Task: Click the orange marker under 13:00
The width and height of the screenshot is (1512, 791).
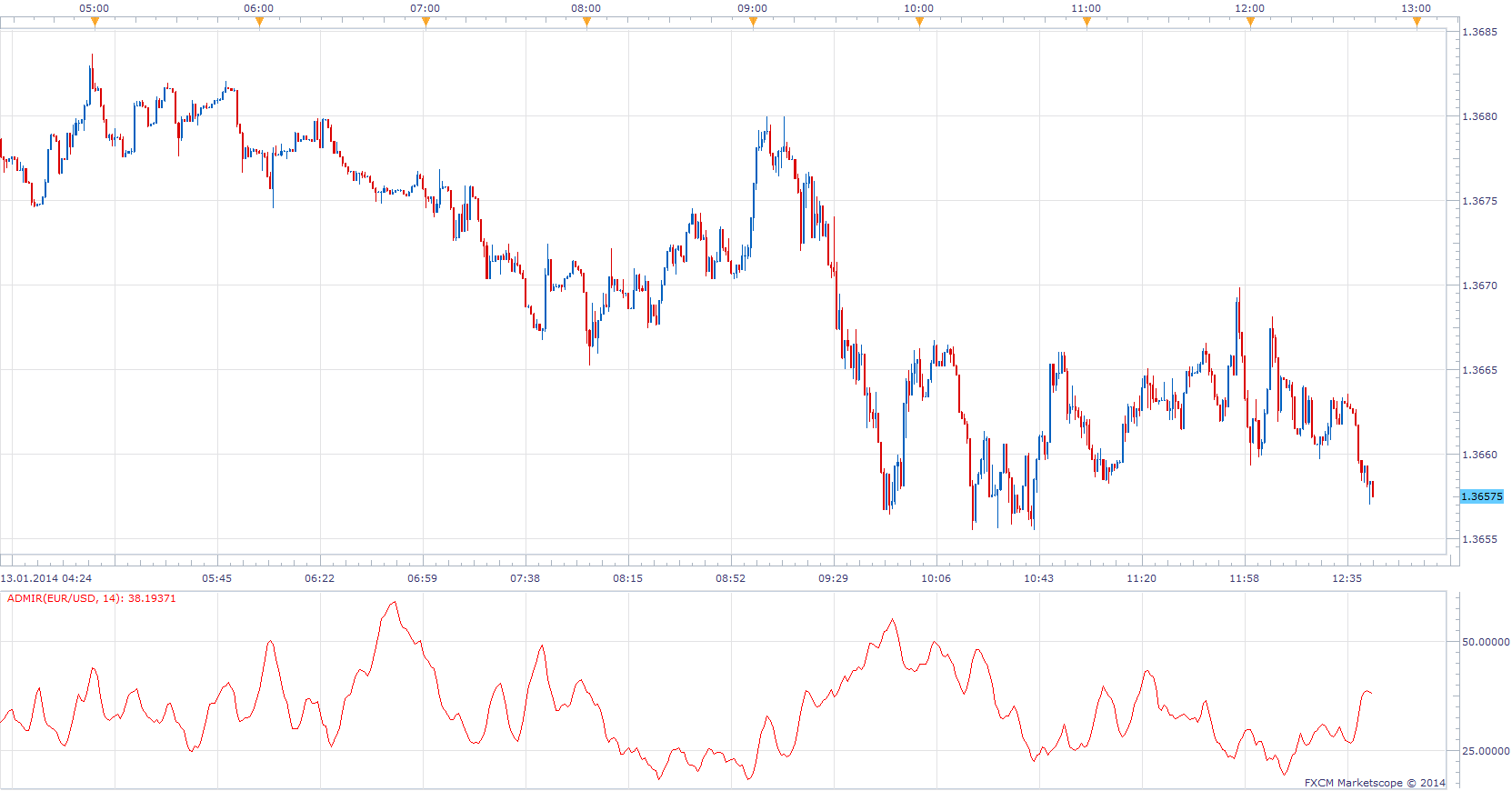Action: pos(1417,22)
